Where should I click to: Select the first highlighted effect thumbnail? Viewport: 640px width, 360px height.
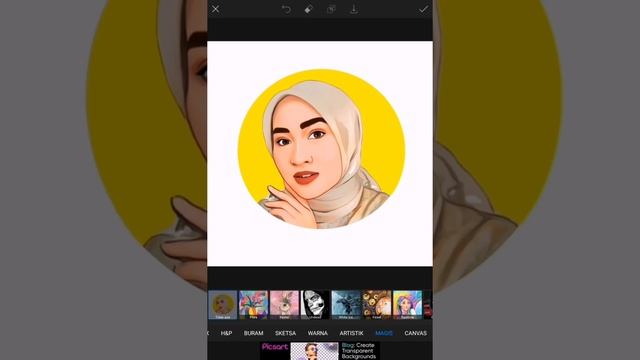[x=223, y=304]
